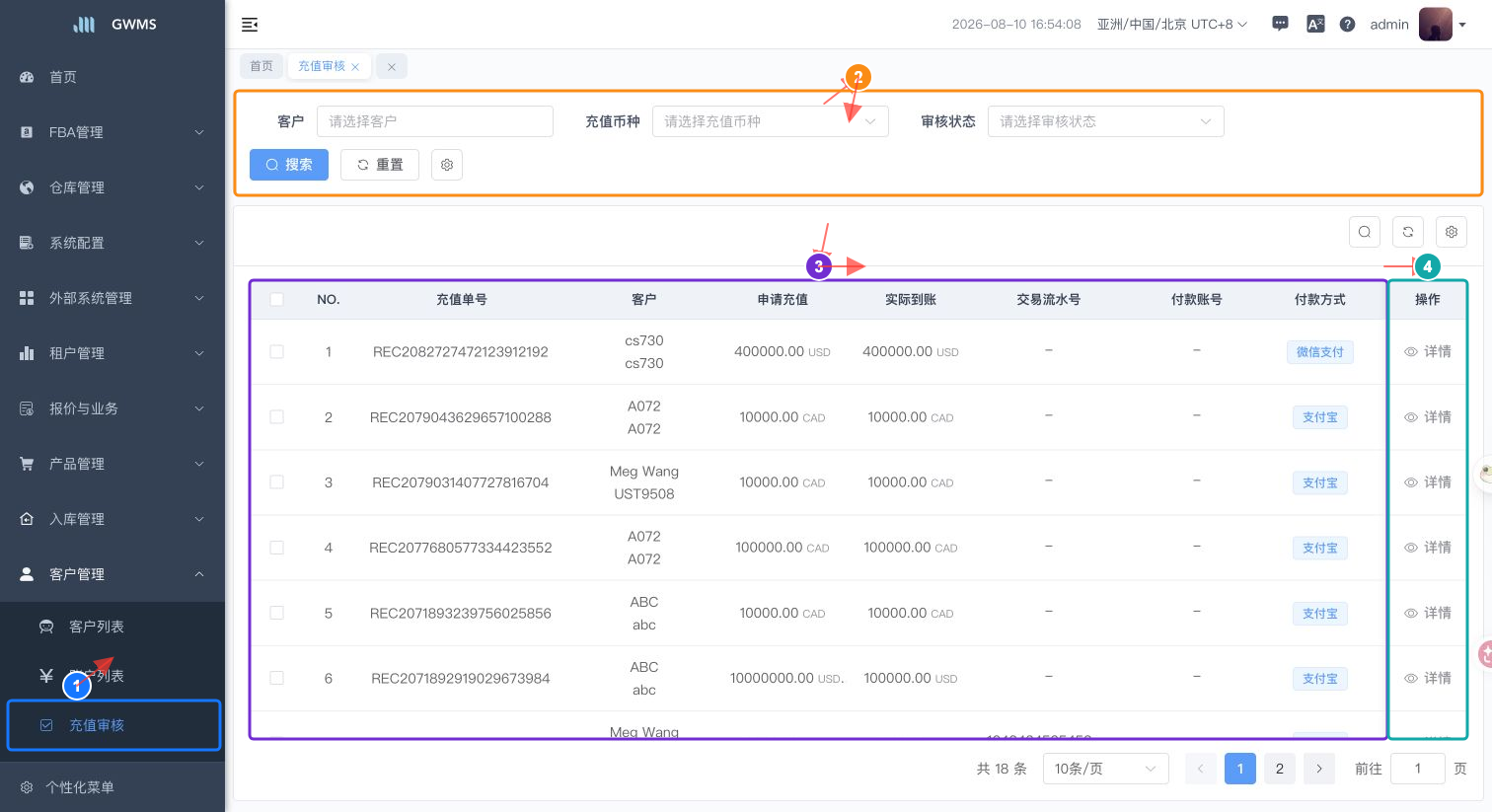Open 客户列表 submenu item
The width and height of the screenshot is (1492, 812).
tap(112, 627)
